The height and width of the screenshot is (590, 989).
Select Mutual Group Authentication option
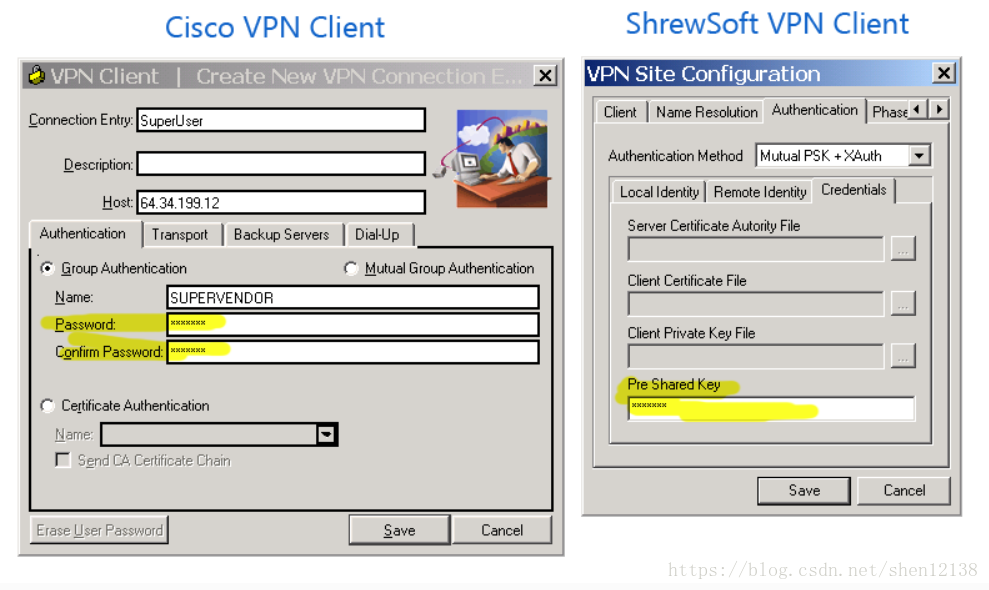tap(351, 268)
